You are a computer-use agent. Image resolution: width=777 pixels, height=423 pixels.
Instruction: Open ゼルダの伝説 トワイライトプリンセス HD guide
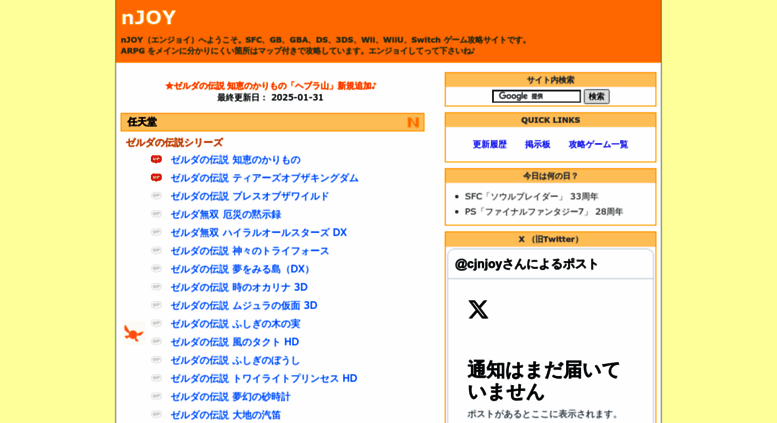[264, 378]
